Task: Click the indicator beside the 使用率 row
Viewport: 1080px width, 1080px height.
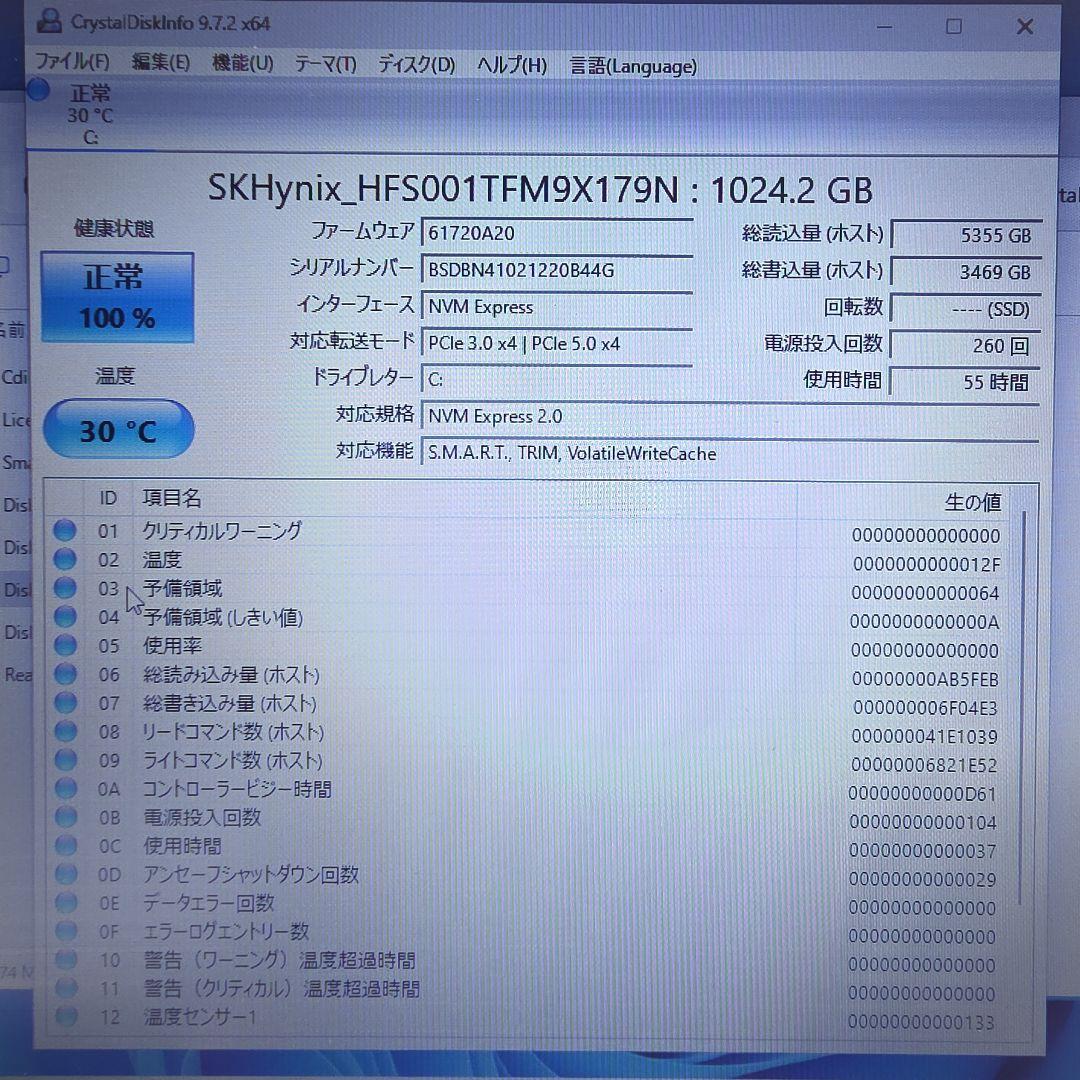Action: point(64,646)
